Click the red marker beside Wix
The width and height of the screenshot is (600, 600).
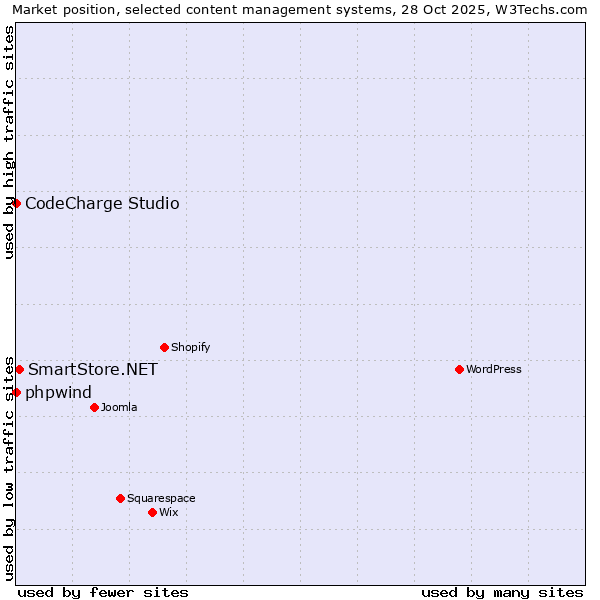tap(152, 512)
